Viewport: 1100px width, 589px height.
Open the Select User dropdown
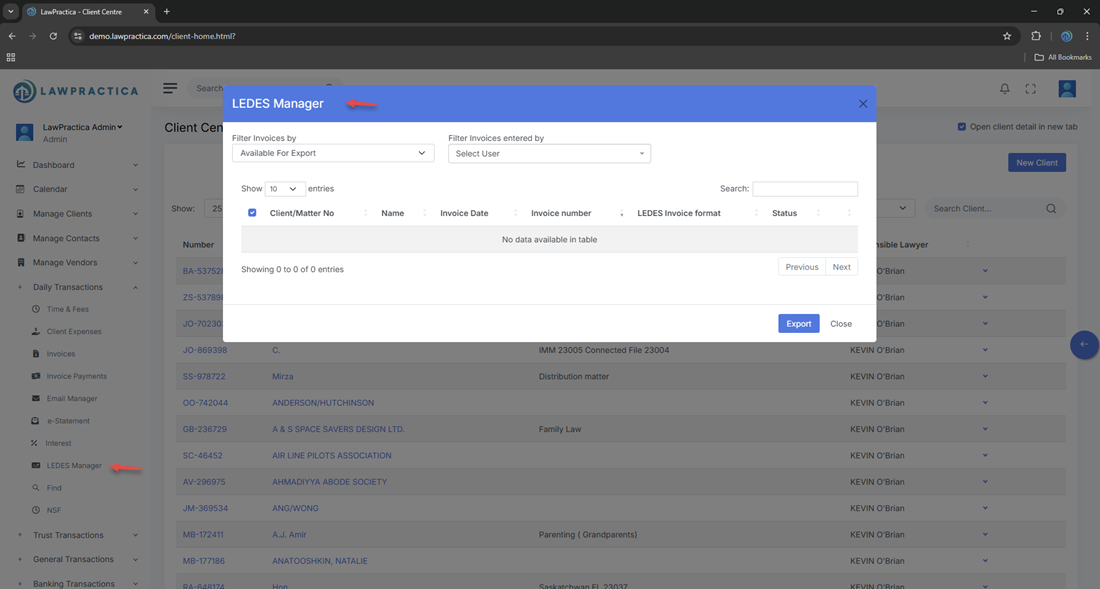coord(549,153)
